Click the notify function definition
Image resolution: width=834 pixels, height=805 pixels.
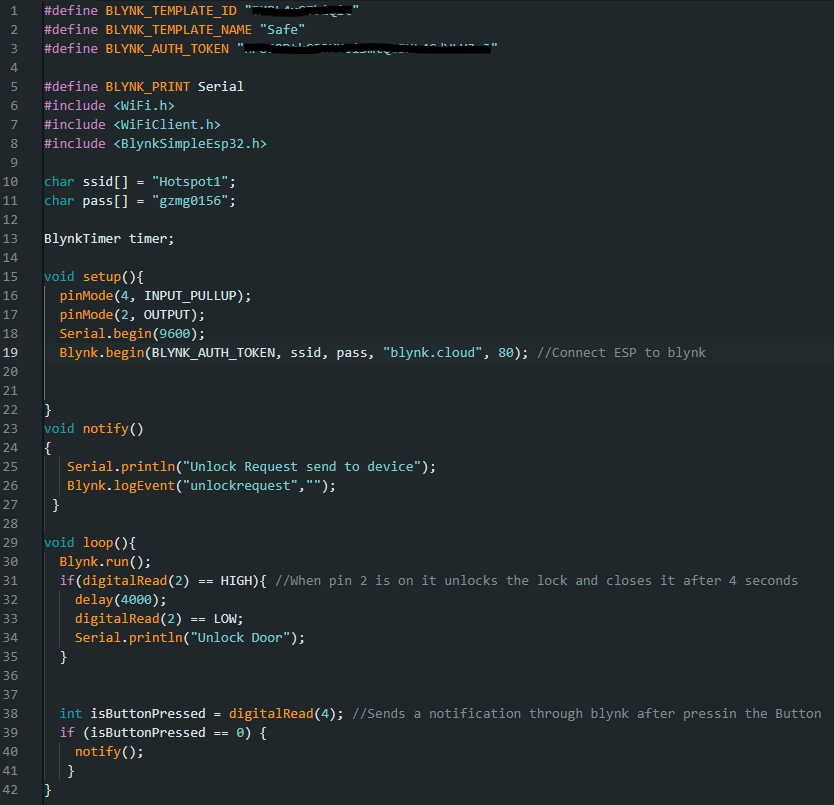point(105,428)
